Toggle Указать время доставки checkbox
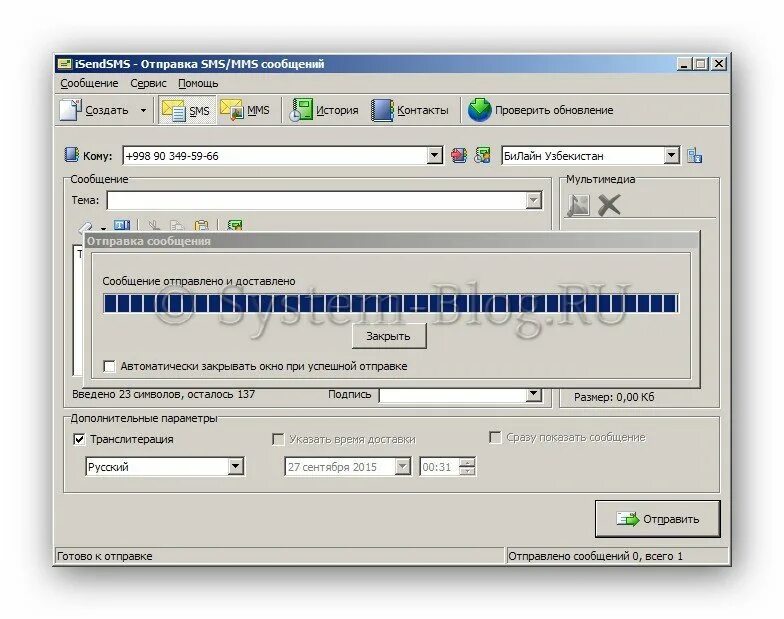The image size is (784, 619). coord(278,440)
